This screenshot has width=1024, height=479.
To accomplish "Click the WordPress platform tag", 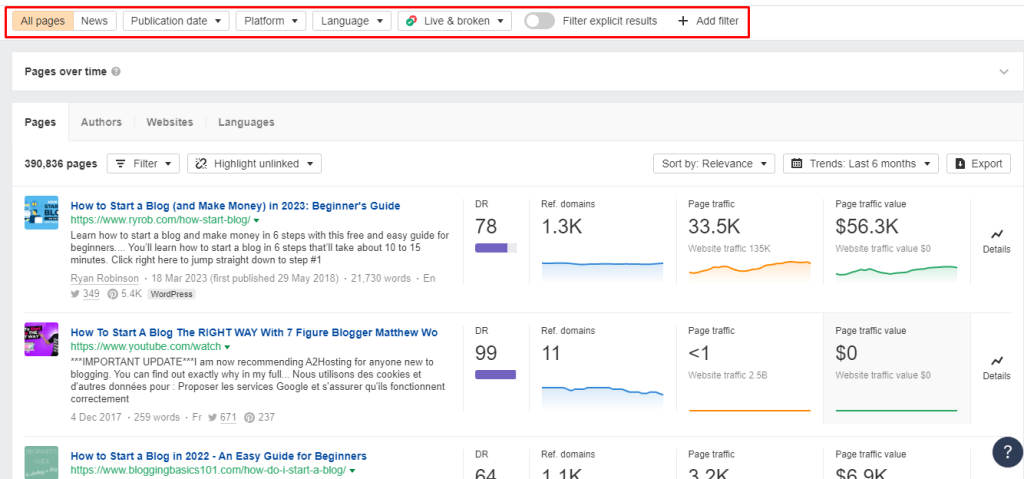I will [171, 294].
